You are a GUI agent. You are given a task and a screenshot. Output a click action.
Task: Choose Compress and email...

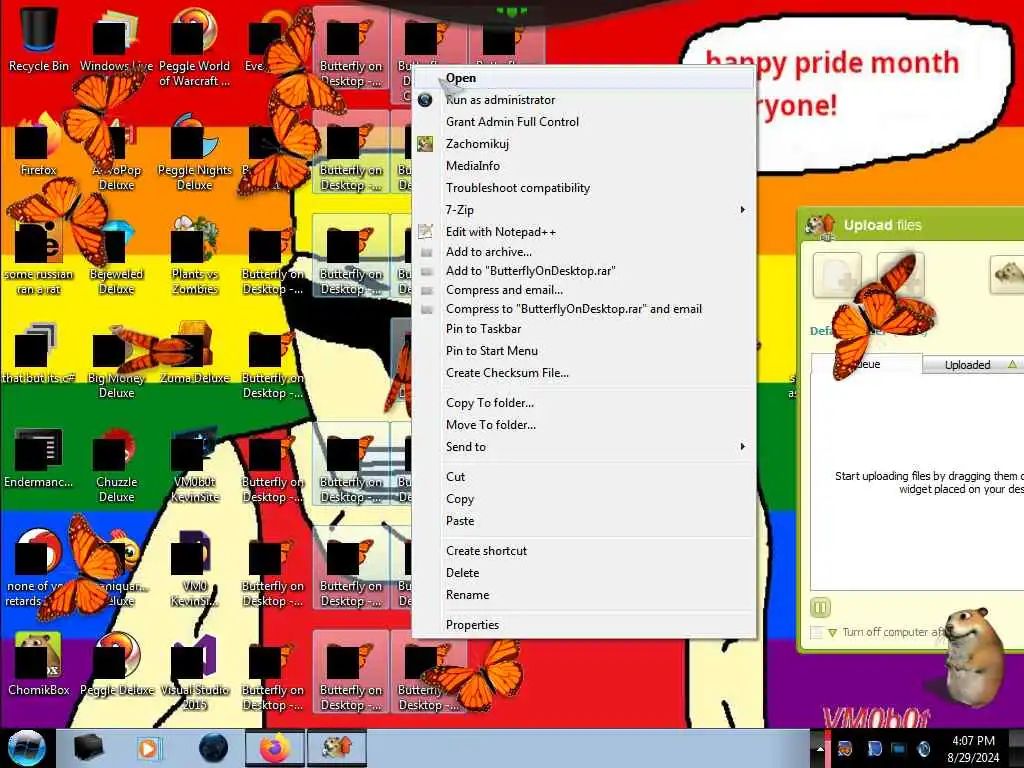click(x=584, y=290)
